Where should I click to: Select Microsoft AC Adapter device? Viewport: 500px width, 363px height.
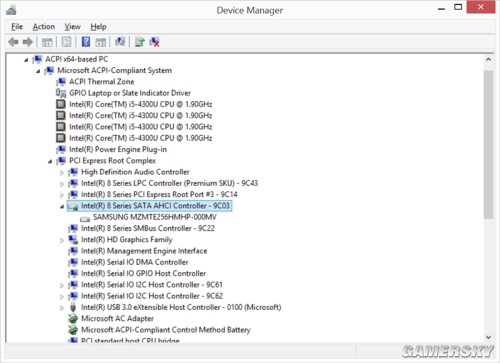(x=117, y=319)
